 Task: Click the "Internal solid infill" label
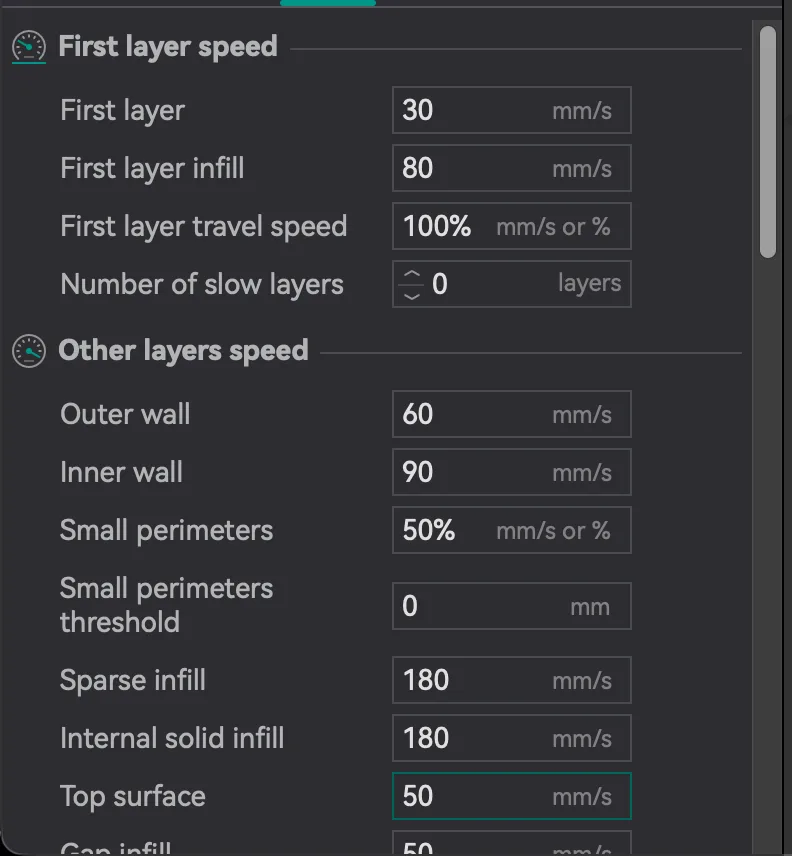pos(172,738)
